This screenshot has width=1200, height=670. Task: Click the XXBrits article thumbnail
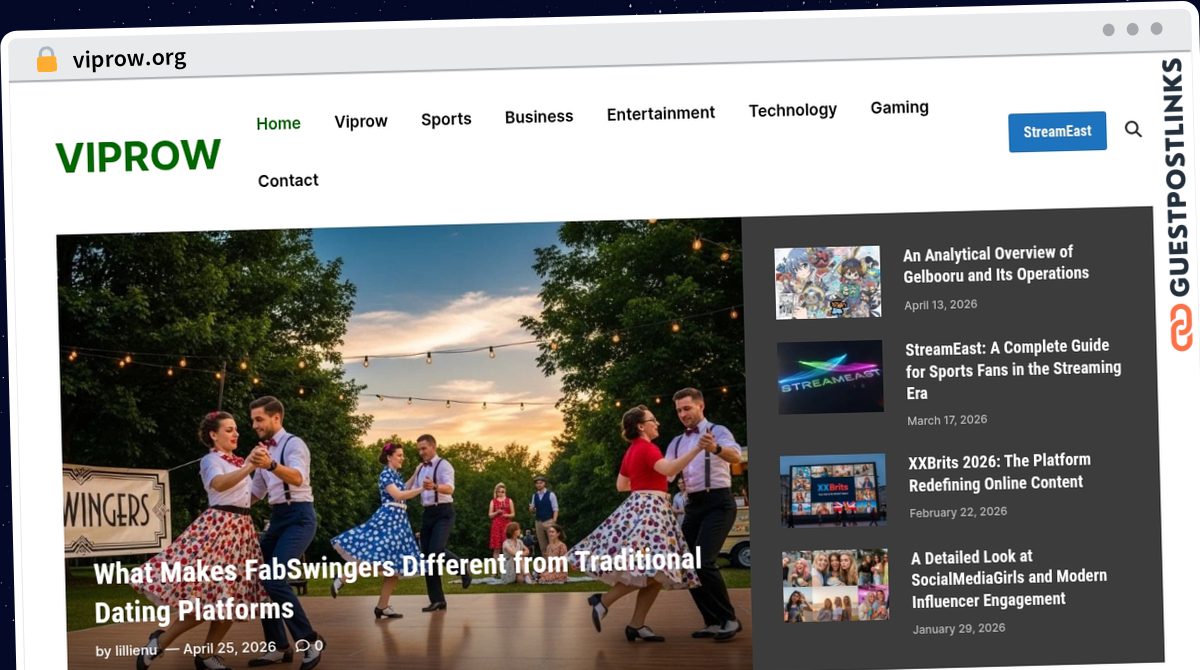833,490
